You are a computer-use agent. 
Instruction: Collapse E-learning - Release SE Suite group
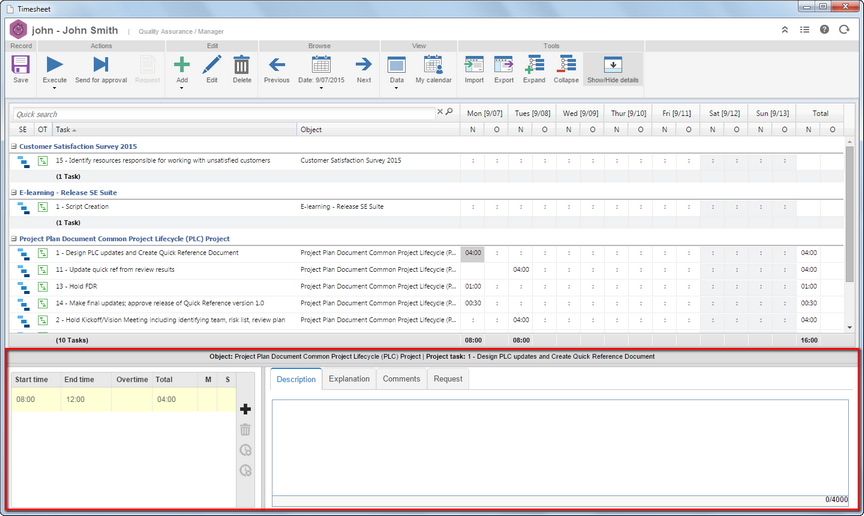pyautogui.click(x=14, y=193)
